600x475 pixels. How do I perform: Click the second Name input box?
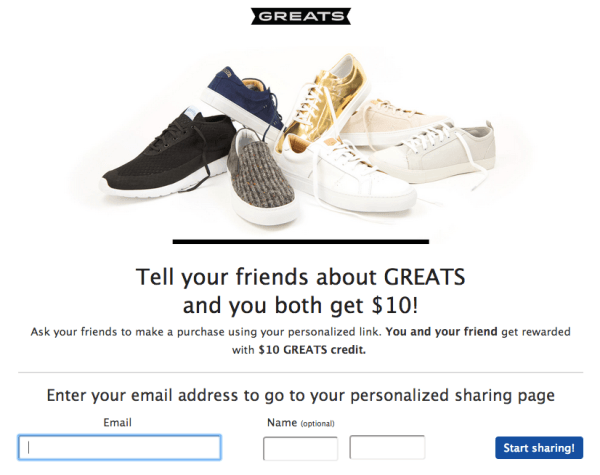tap(387, 448)
